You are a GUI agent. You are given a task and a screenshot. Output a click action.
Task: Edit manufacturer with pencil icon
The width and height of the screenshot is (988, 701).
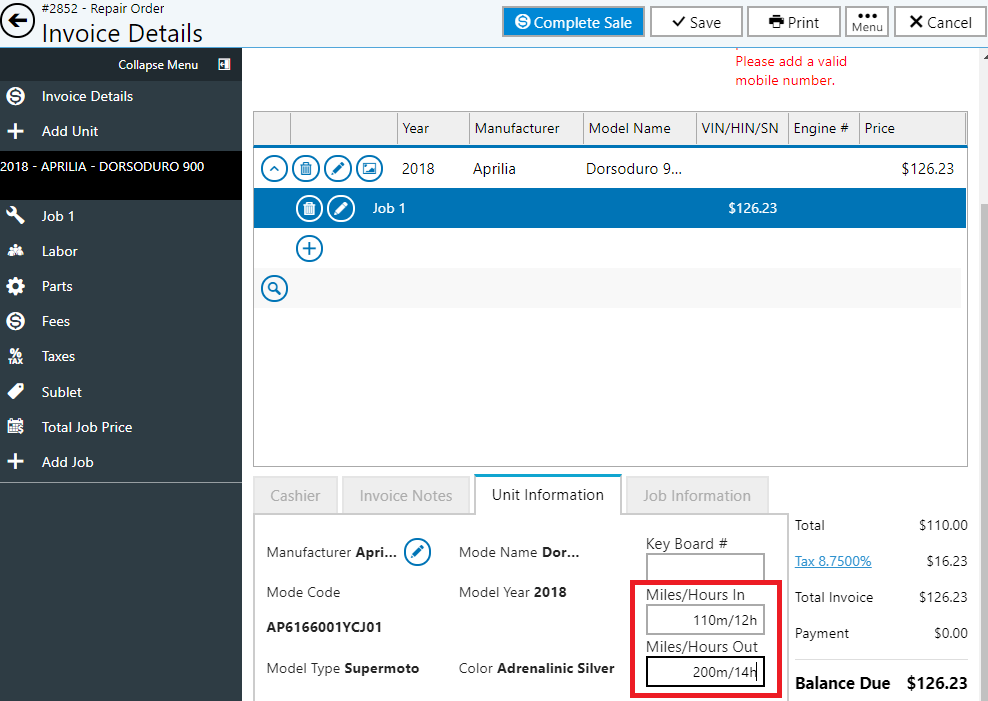(417, 552)
